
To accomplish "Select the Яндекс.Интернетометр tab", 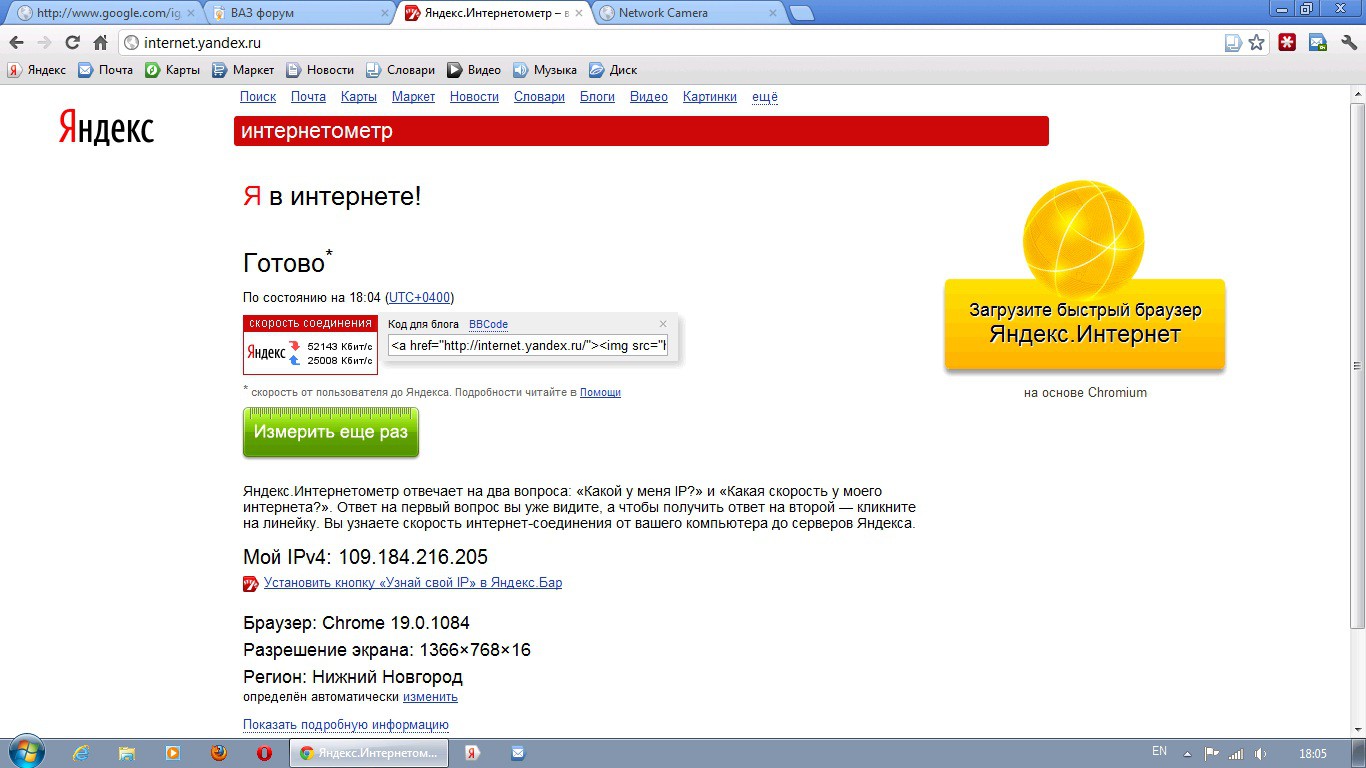I will [494, 13].
